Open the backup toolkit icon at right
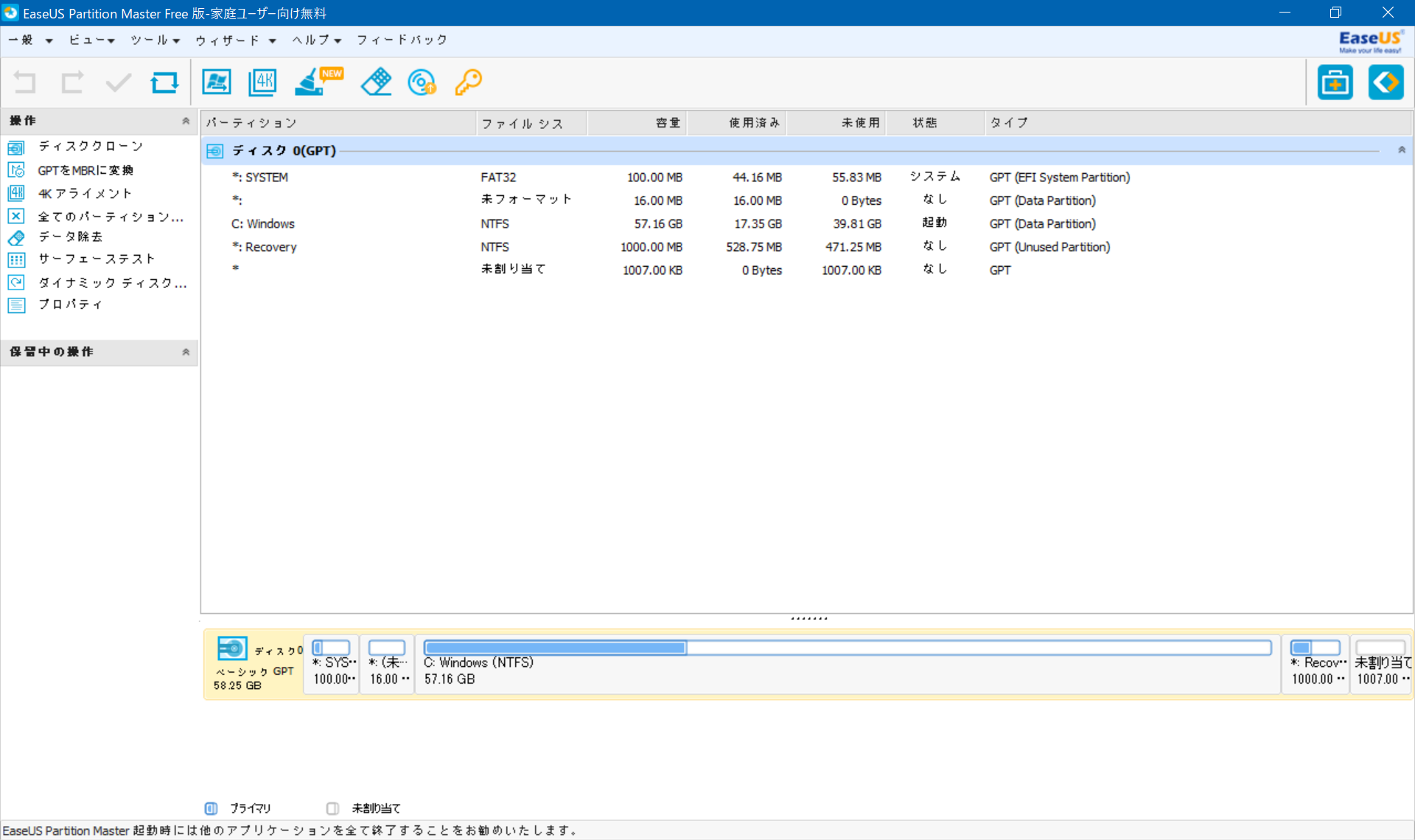 tap(1335, 82)
